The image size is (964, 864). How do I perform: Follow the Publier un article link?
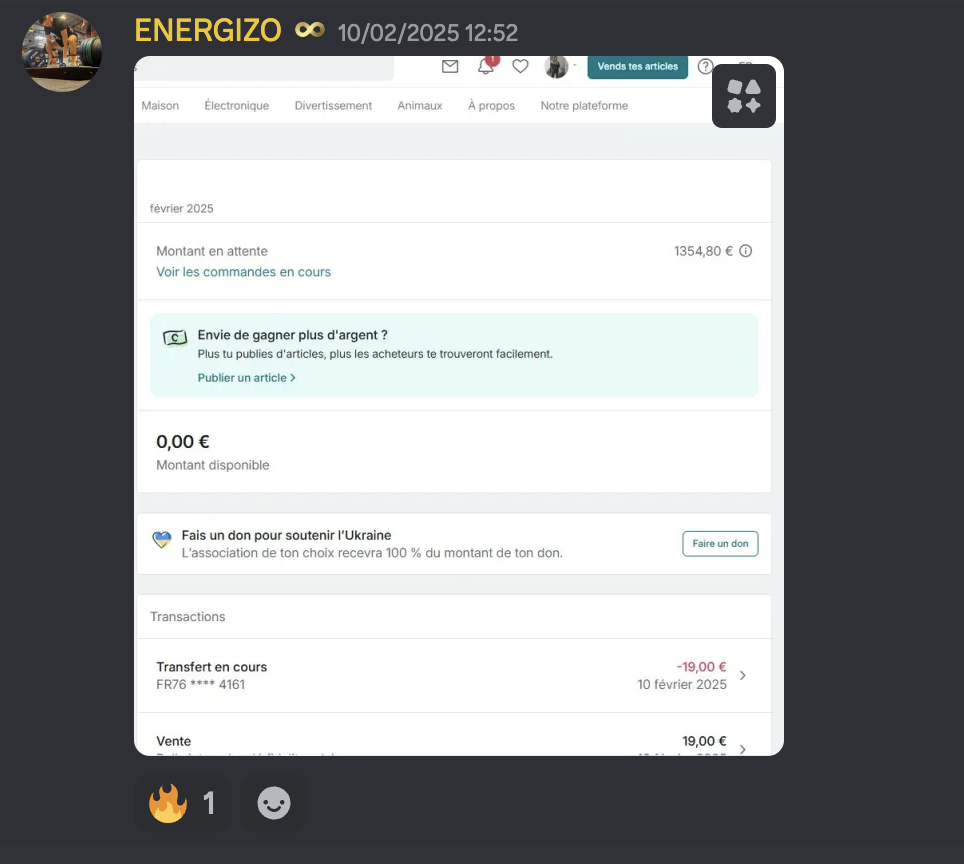coord(246,378)
